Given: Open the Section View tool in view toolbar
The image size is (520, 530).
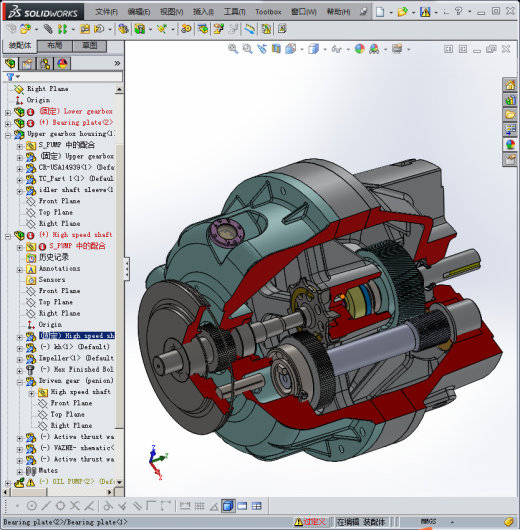Looking at the screenshot, I should tap(276, 49).
